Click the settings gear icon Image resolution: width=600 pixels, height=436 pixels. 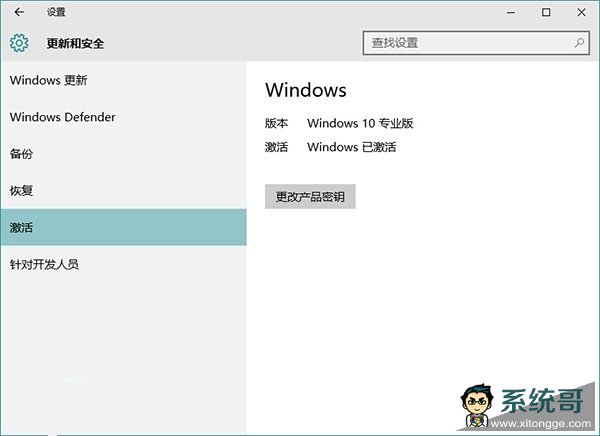pos(19,43)
